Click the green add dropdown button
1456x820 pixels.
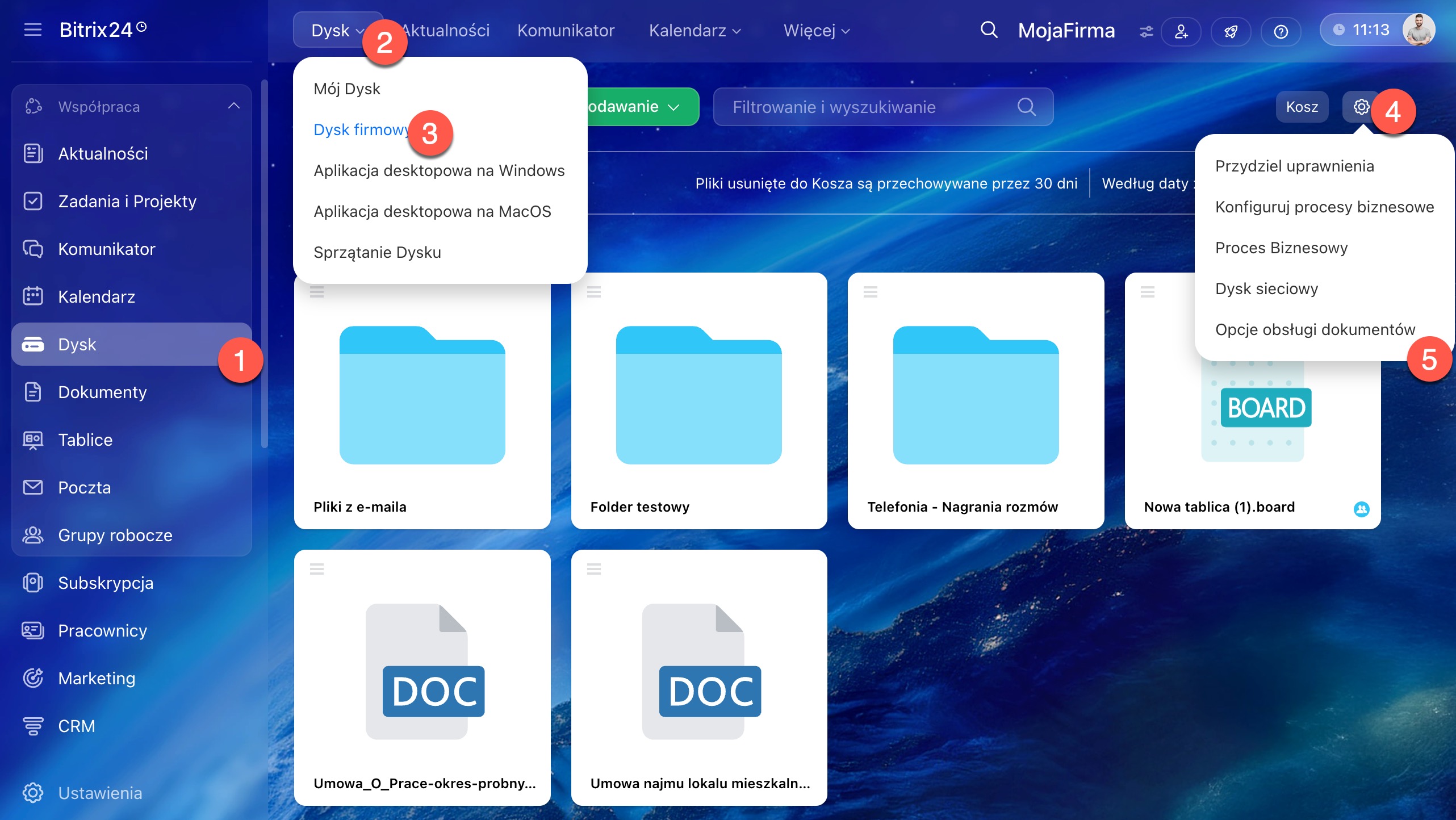click(x=642, y=107)
